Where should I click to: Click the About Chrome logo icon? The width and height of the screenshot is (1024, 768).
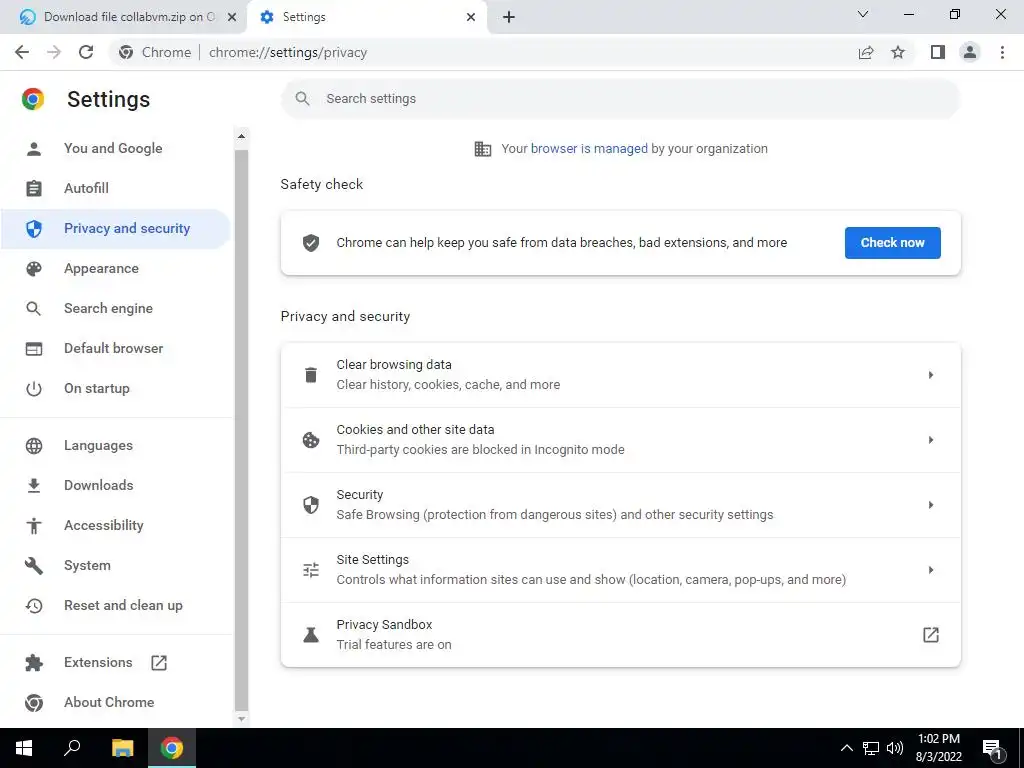pyautogui.click(x=34, y=703)
